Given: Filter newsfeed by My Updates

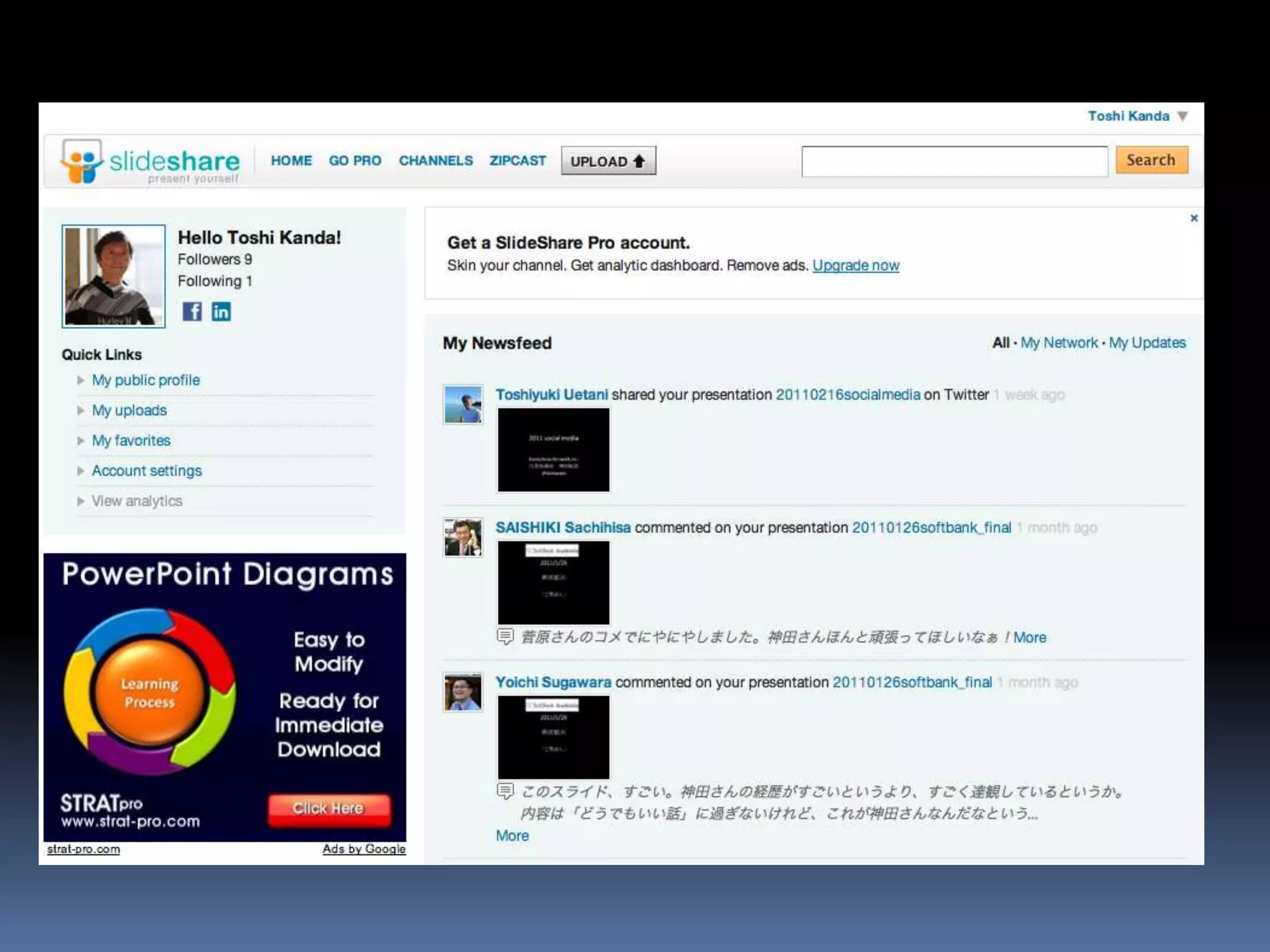Looking at the screenshot, I should point(1147,343).
